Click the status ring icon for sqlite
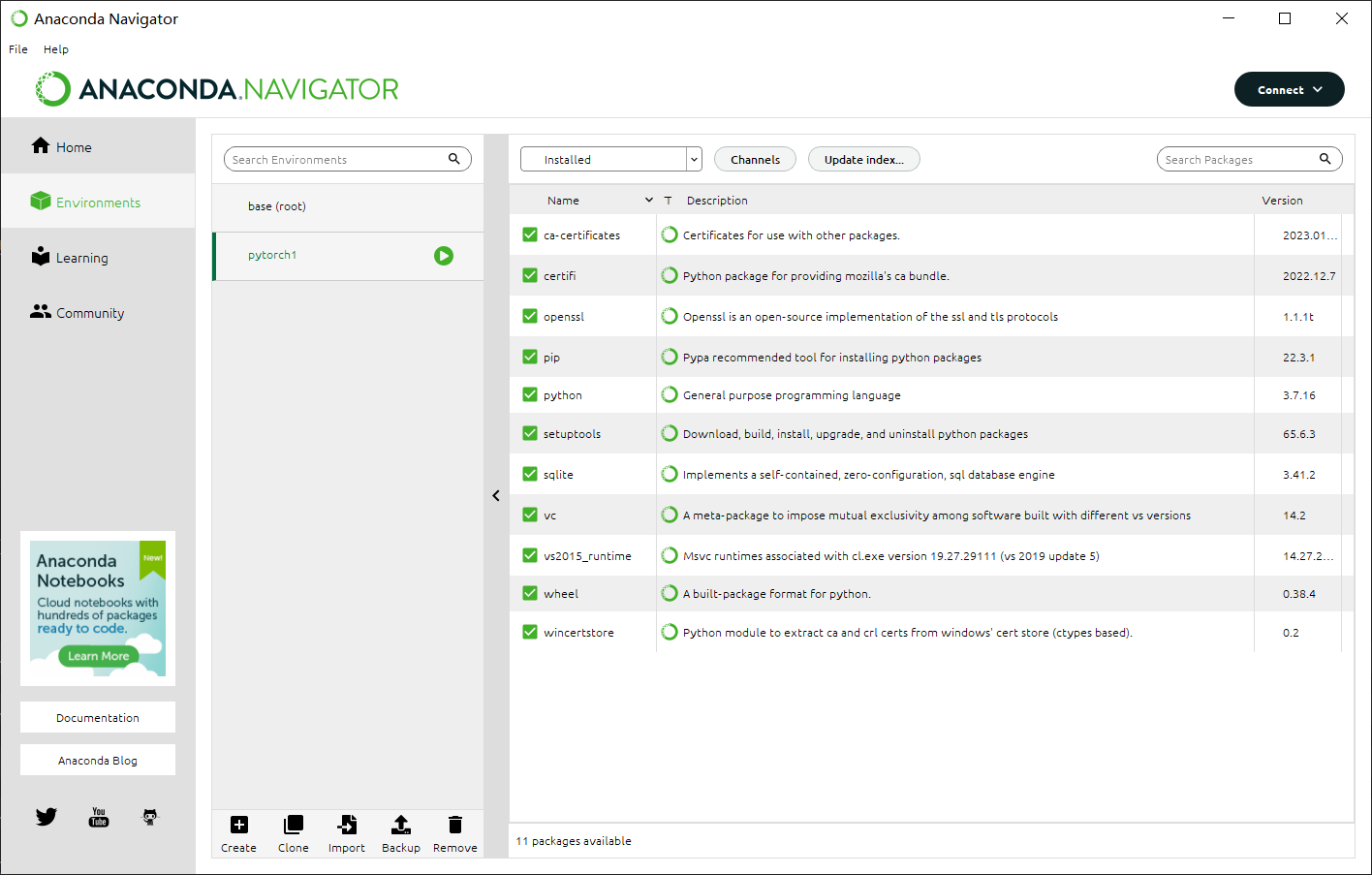The height and width of the screenshot is (875, 1372). [x=670, y=474]
